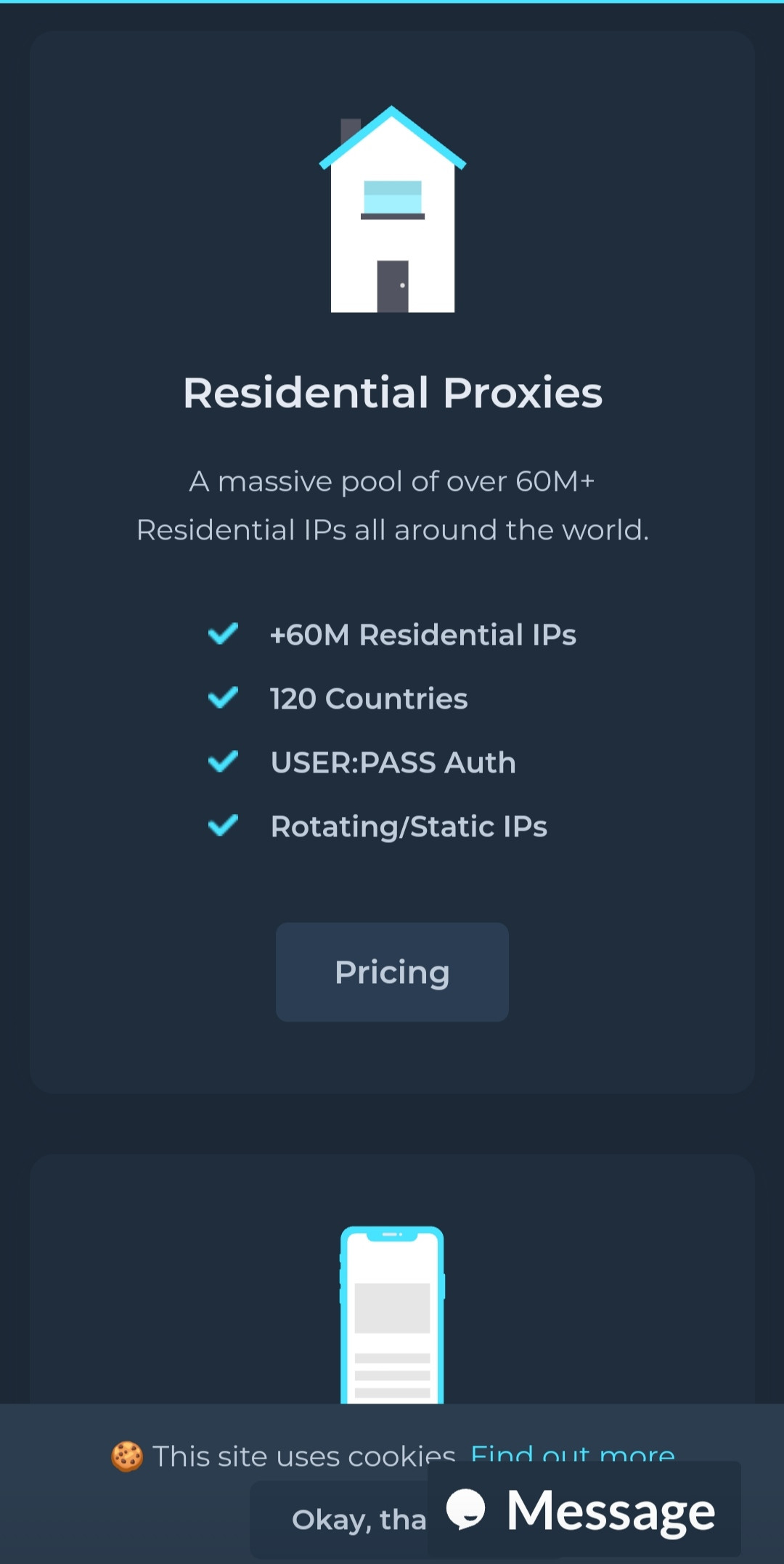Accept cookies with the Okay button

(341, 1519)
